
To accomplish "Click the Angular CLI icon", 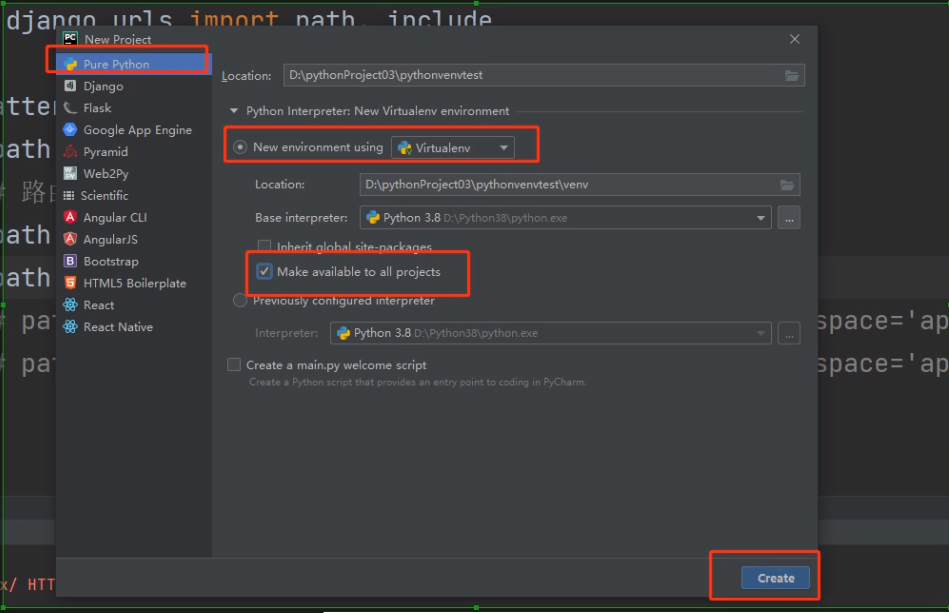I will (70, 217).
